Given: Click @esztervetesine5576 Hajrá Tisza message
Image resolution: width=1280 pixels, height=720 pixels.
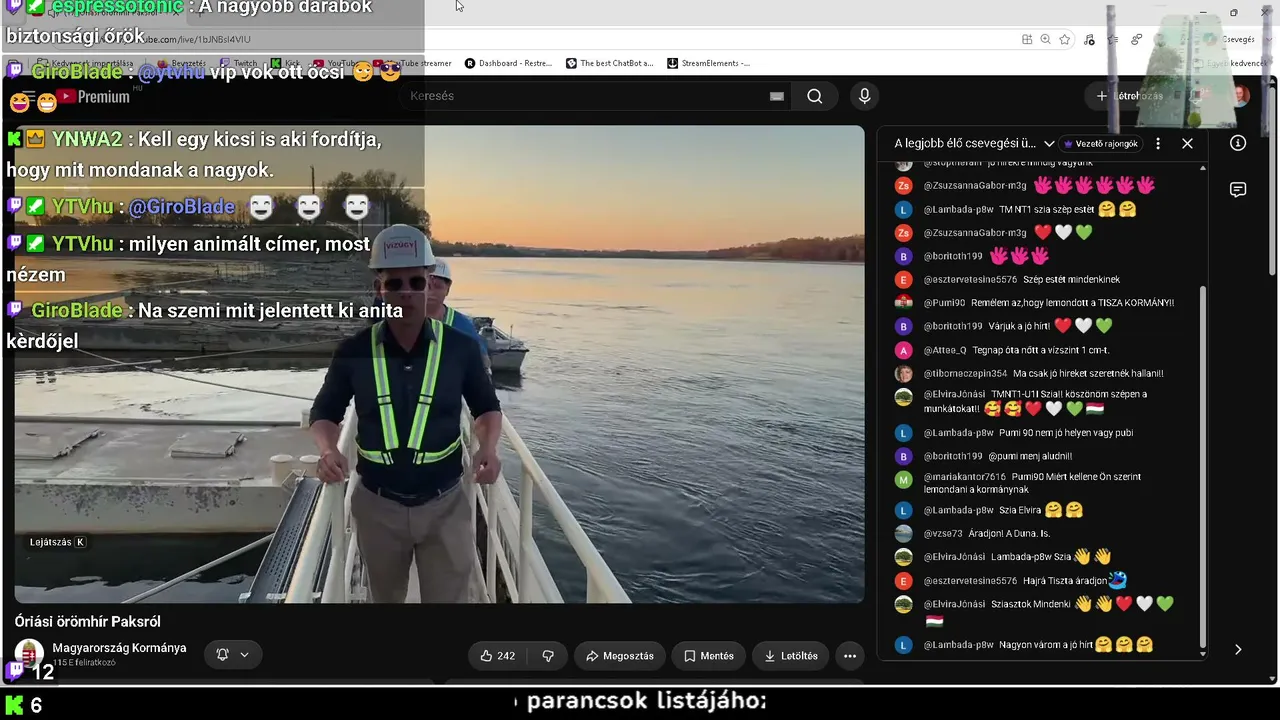Looking at the screenshot, I should click(x=1025, y=580).
